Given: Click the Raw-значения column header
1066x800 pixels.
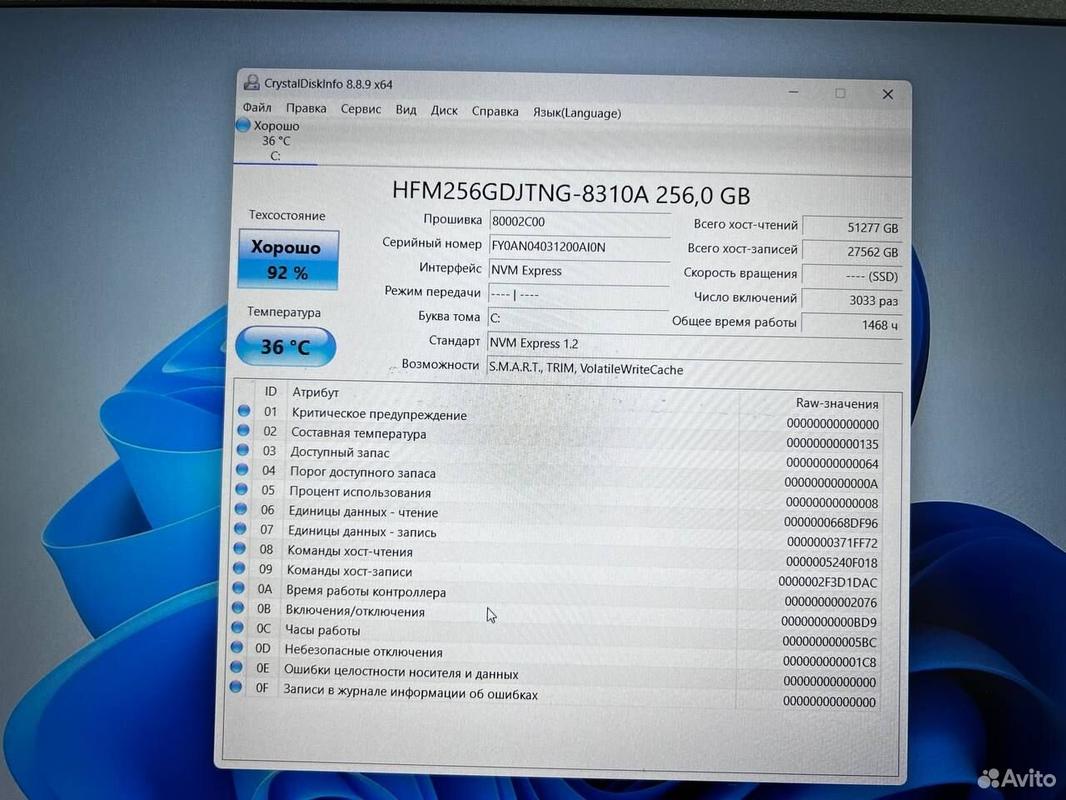Looking at the screenshot, I should tap(837, 403).
